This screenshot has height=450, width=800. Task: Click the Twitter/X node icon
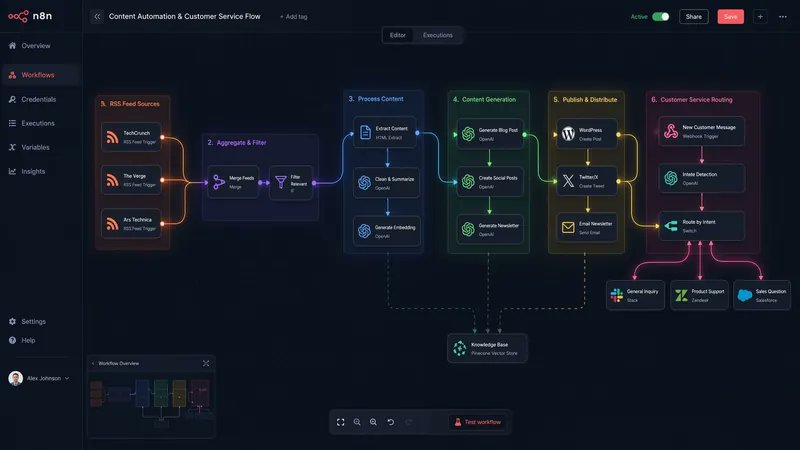click(568, 181)
